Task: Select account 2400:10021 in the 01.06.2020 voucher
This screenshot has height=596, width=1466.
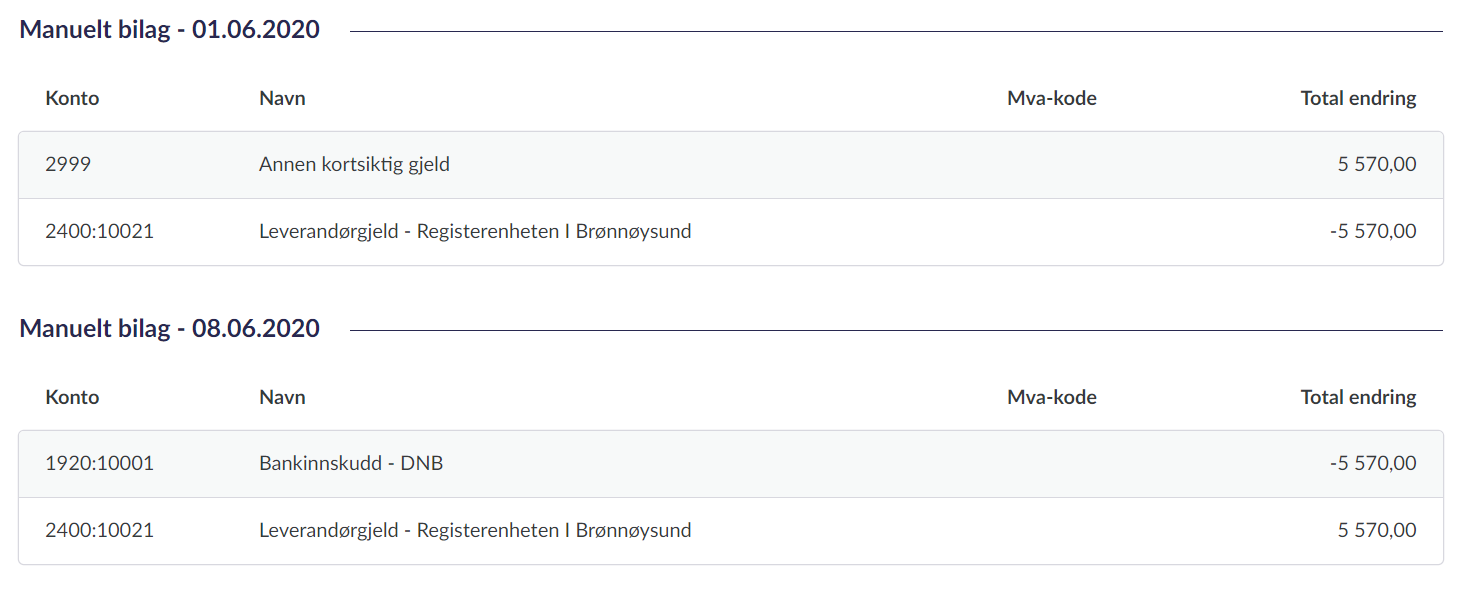Action: coord(99,232)
